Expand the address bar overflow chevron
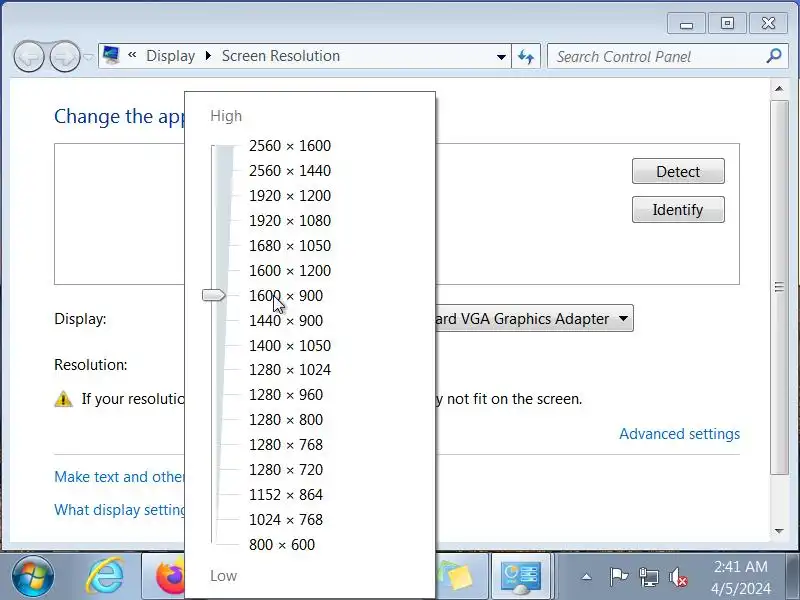Screen dimensions: 800x600 (x=132, y=55)
